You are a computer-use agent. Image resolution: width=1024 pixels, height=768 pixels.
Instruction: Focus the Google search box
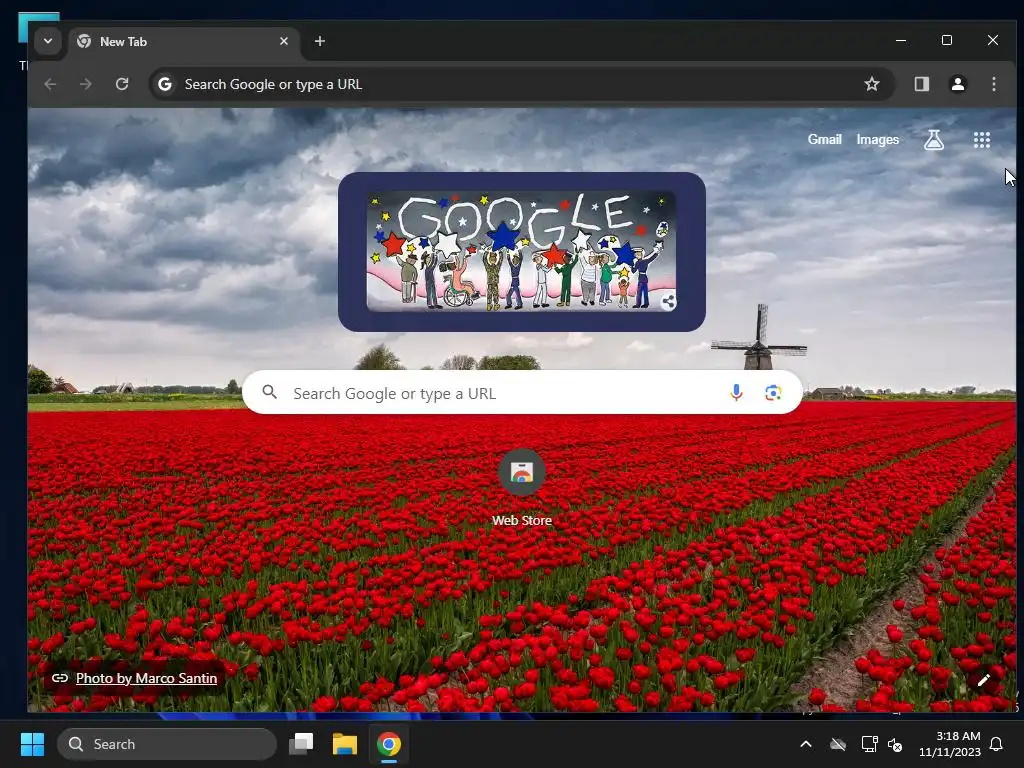tap(522, 392)
